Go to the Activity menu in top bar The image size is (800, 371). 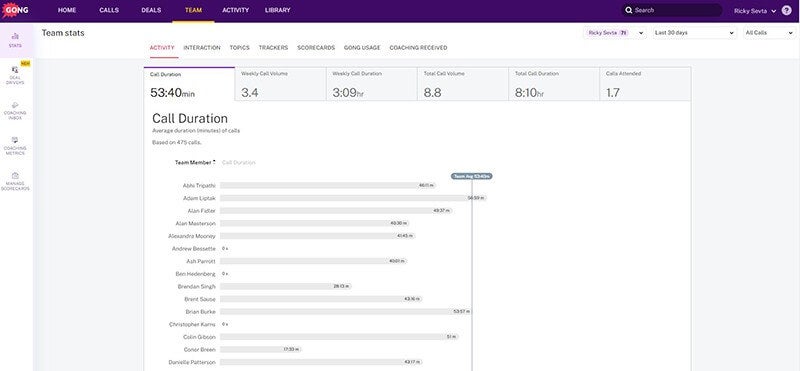(x=236, y=10)
